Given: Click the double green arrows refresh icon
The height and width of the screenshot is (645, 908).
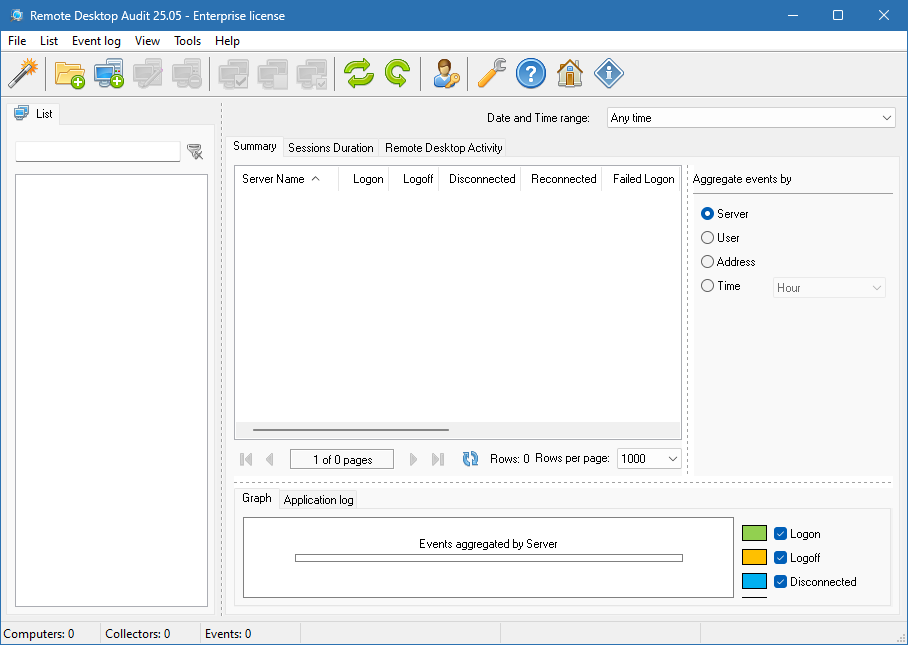Looking at the screenshot, I should [x=358, y=74].
